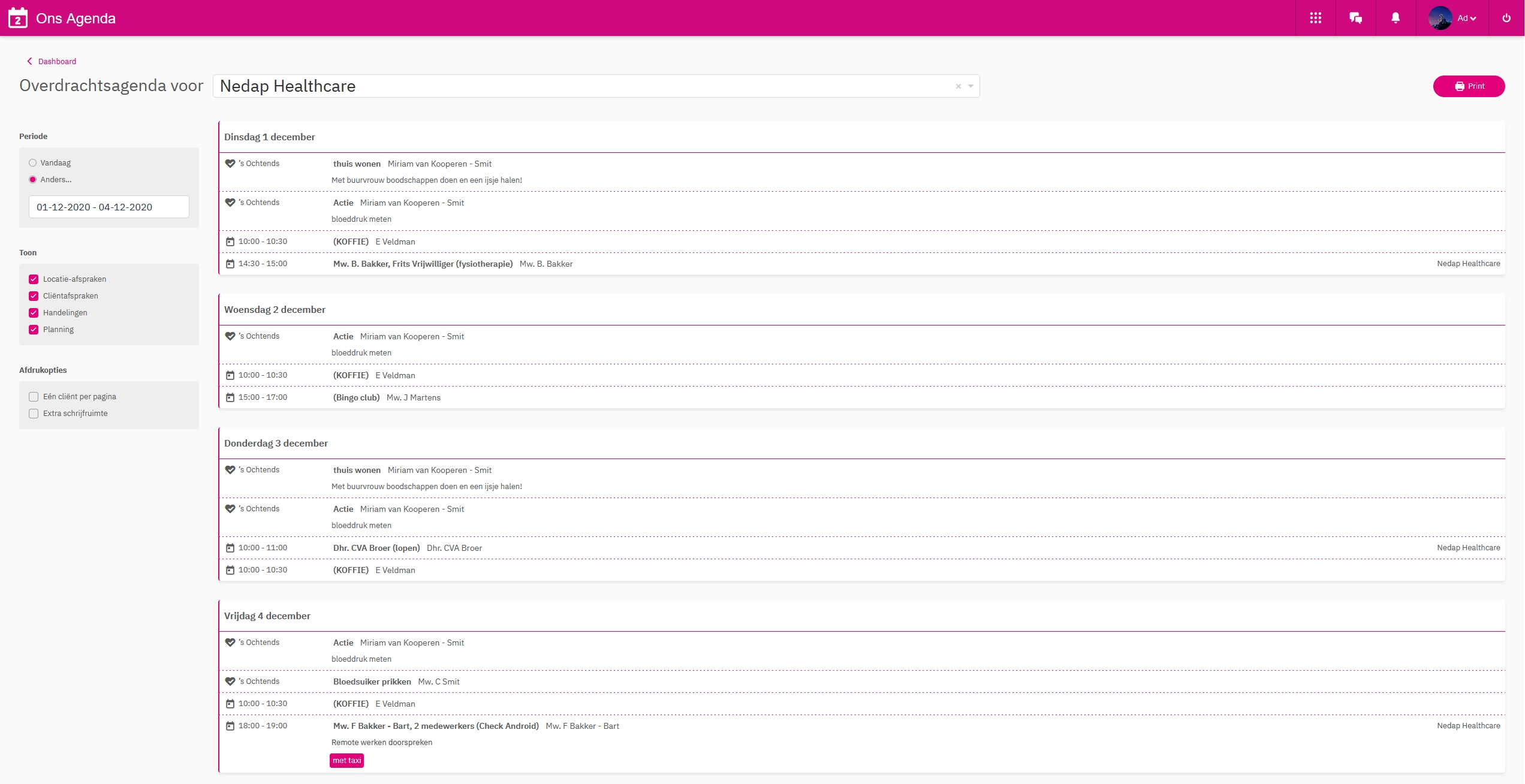The image size is (1525, 784).
Task: Open Bloedsuiker prikken action title
Action: coord(372,682)
